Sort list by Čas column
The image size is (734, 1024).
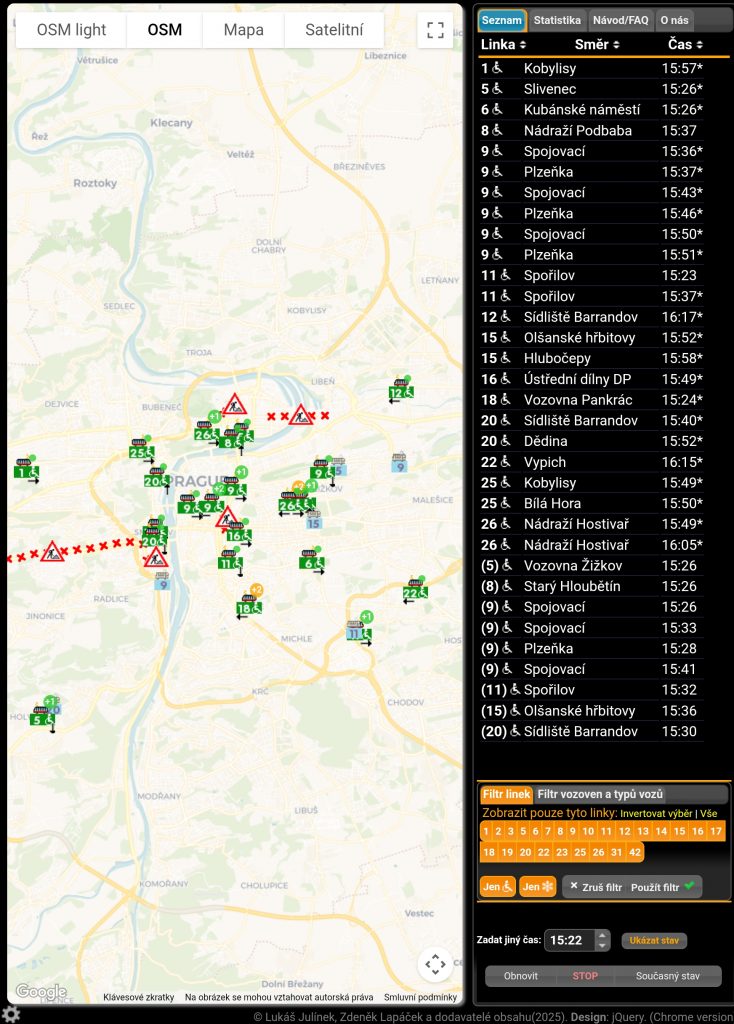pos(685,45)
